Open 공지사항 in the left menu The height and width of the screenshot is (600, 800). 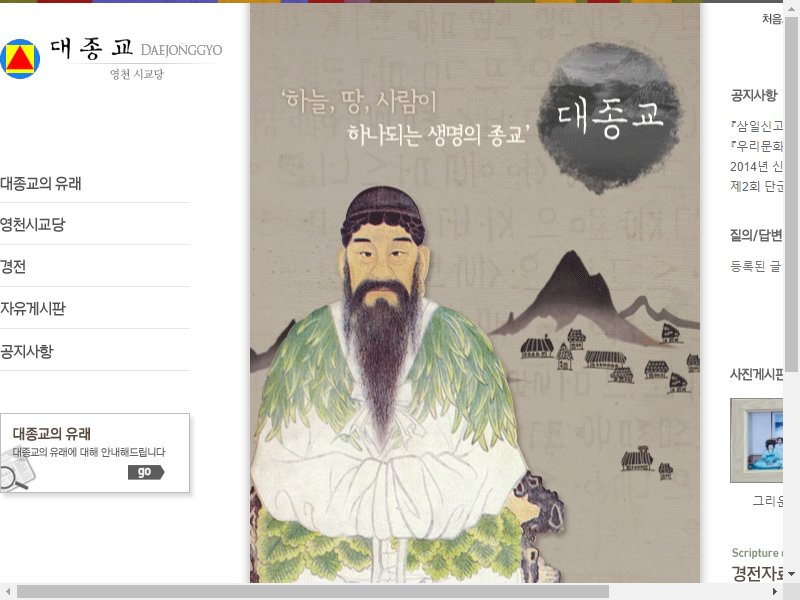(27, 351)
